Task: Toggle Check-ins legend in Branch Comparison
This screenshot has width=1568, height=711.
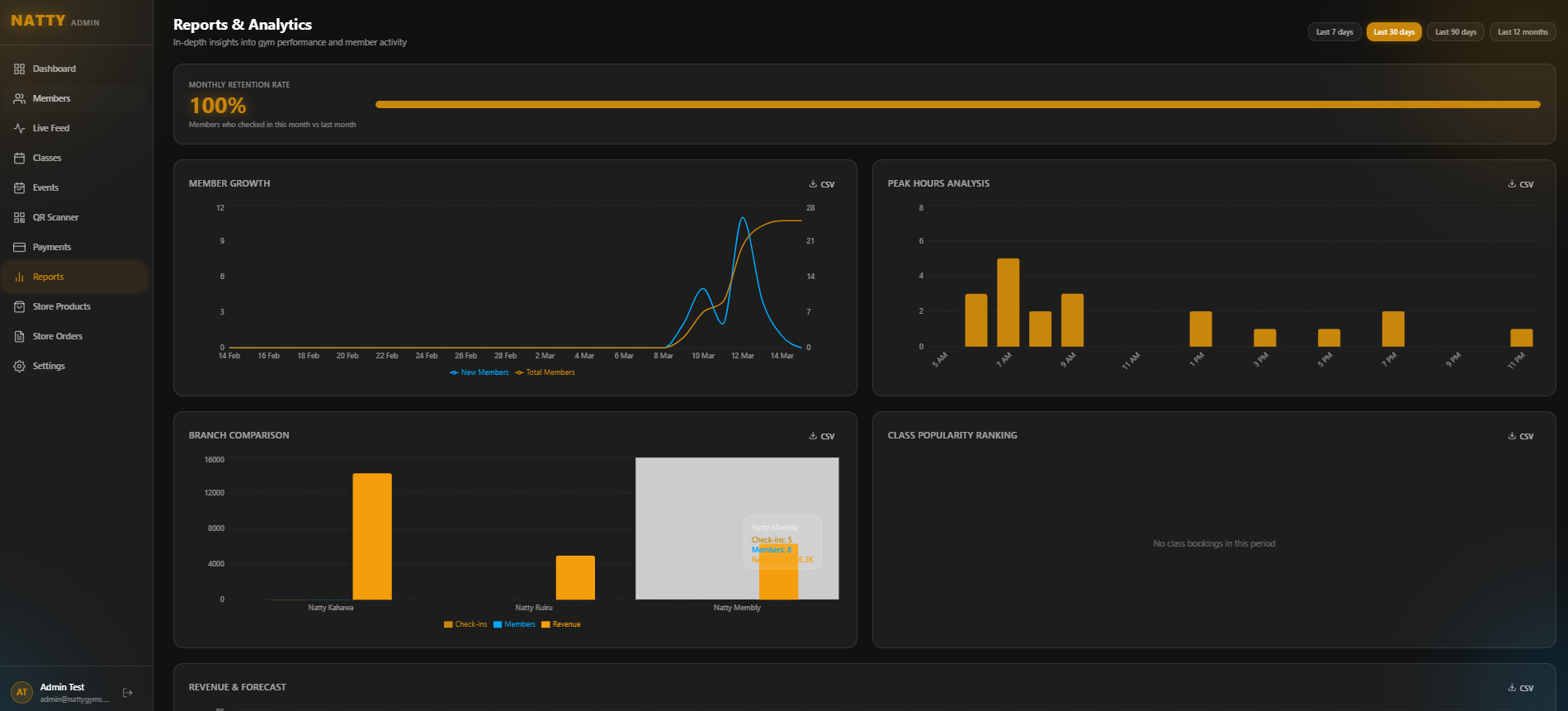Action: [465, 624]
